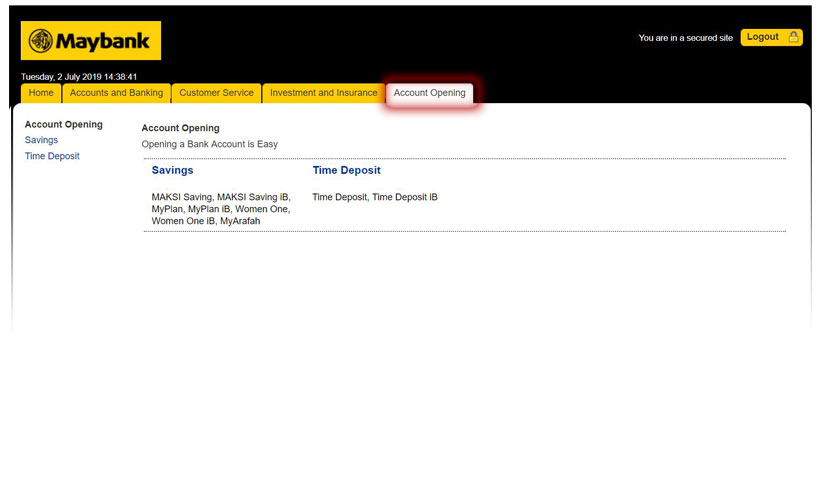819x484 pixels.
Task: Open the Savings link in the left sidebar
Action: [41, 140]
